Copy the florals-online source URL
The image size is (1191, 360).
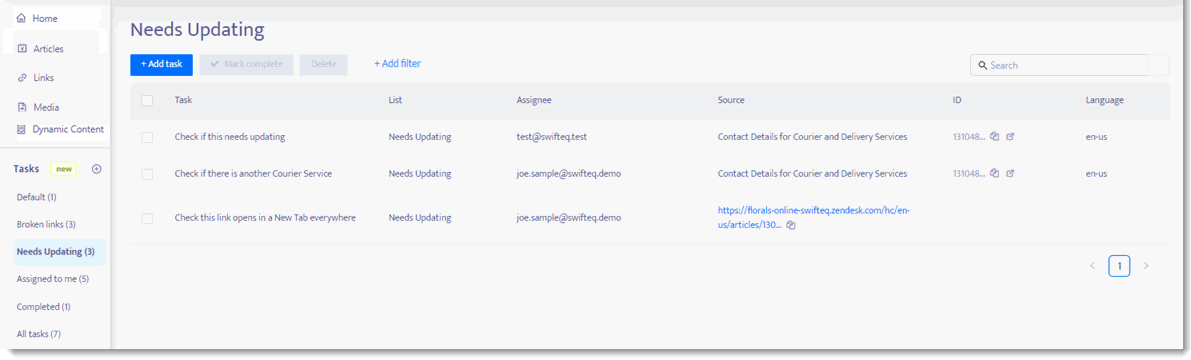[x=791, y=226]
